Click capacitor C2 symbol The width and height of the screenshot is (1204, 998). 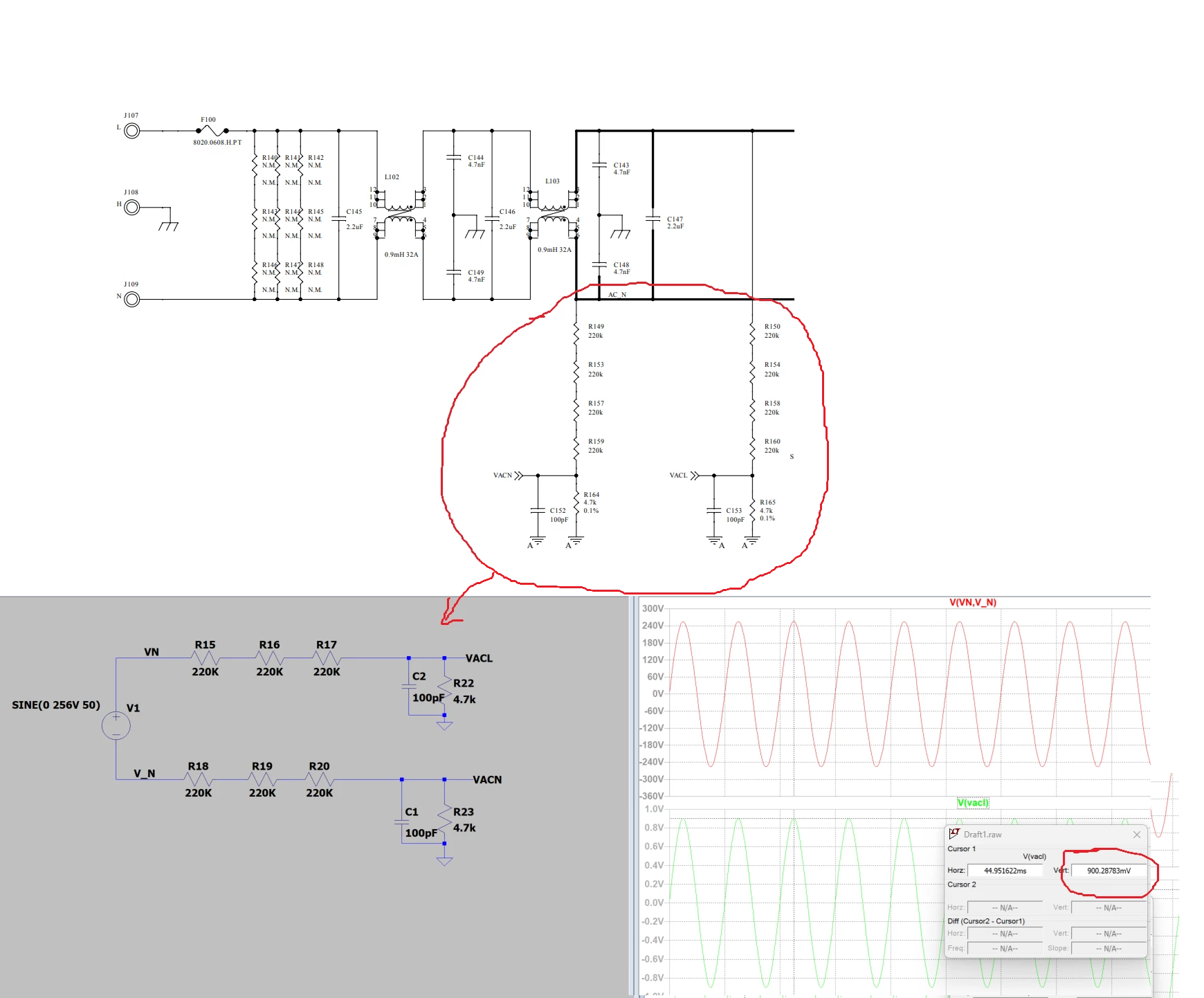click(408, 687)
